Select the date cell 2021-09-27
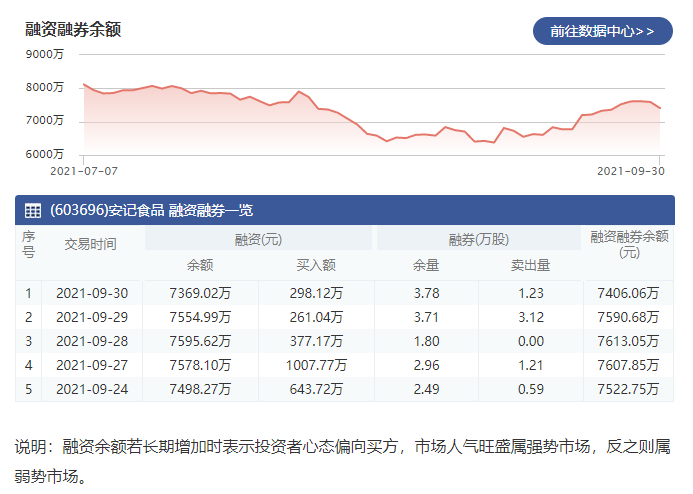The image size is (693, 494). [92, 365]
